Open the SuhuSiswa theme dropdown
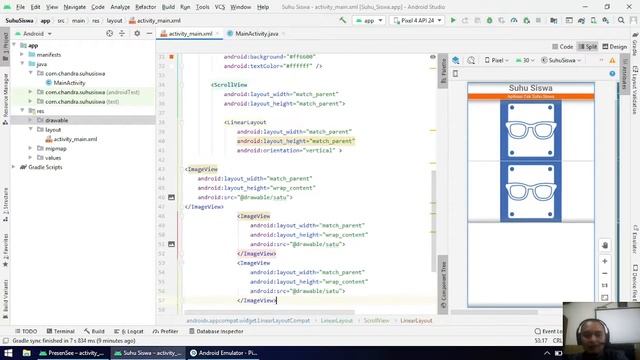Image resolution: width=640 pixels, height=360 pixels. (x=561, y=60)
